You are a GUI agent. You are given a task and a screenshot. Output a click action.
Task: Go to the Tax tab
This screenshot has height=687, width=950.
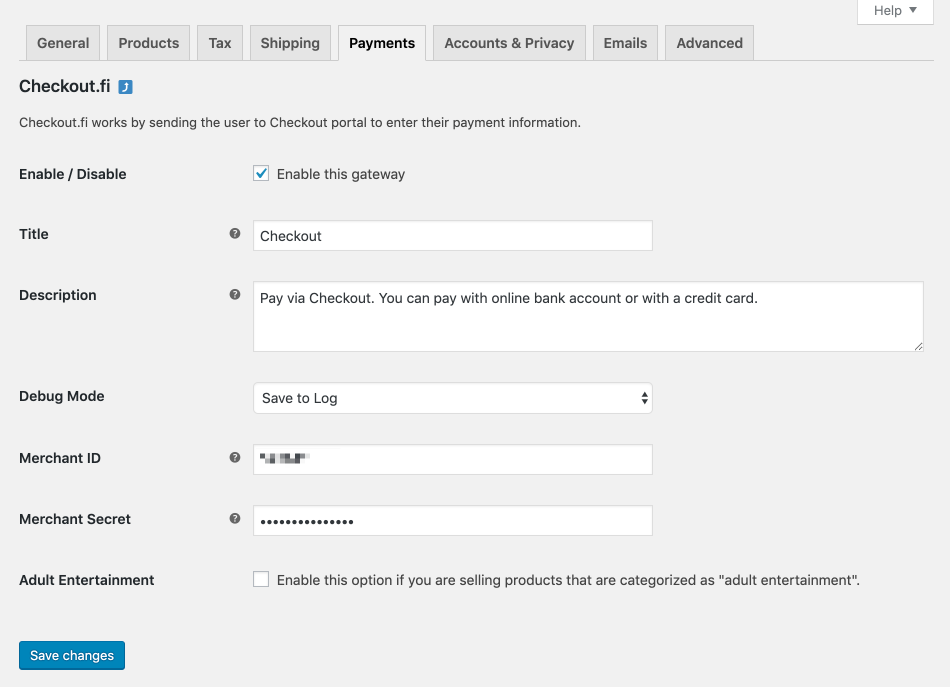tap(220, 43)
